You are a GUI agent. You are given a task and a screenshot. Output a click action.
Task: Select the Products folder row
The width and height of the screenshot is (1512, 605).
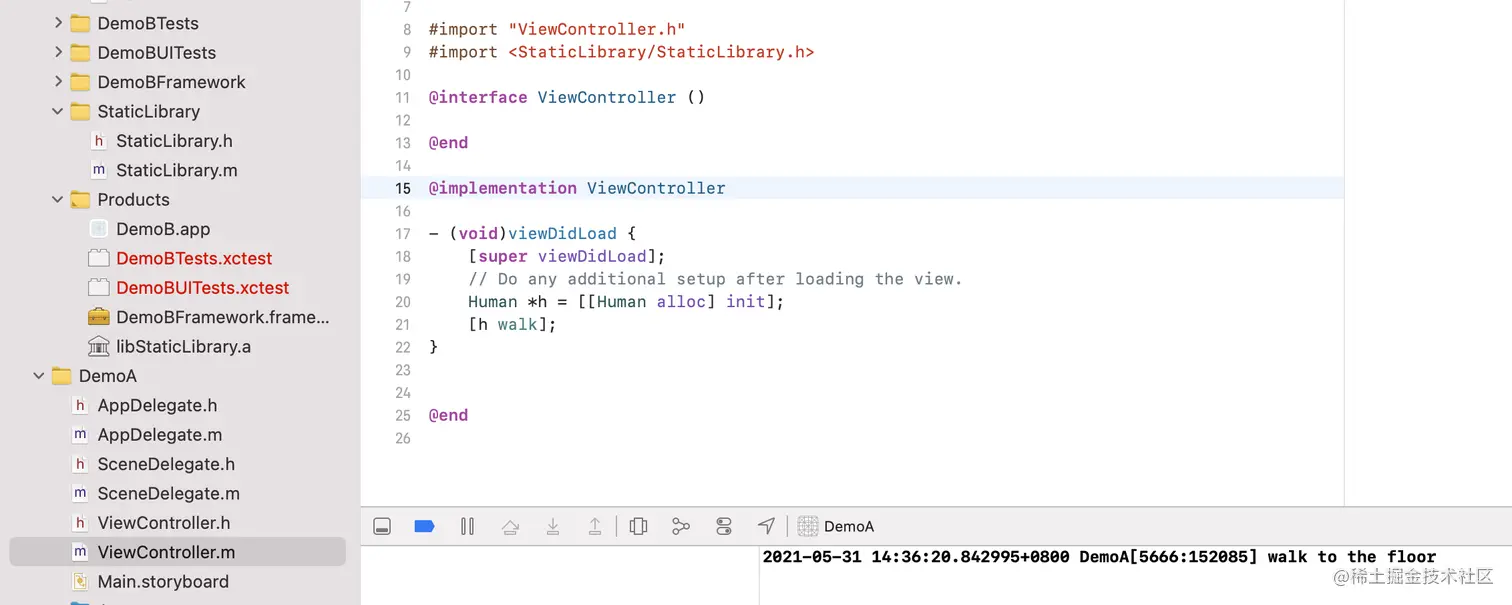coord(133,199)
